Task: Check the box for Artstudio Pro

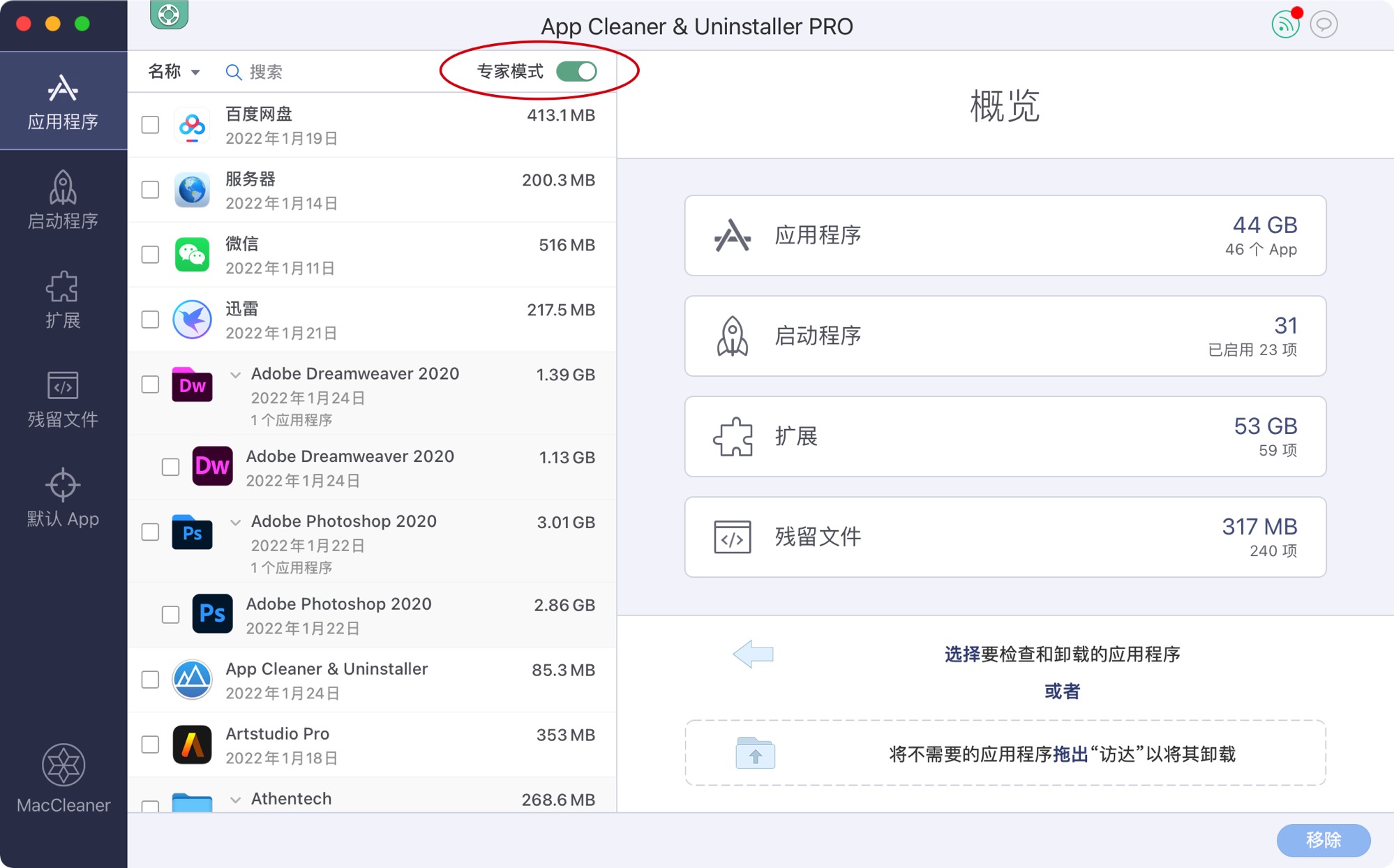Action: coord(150,744)
